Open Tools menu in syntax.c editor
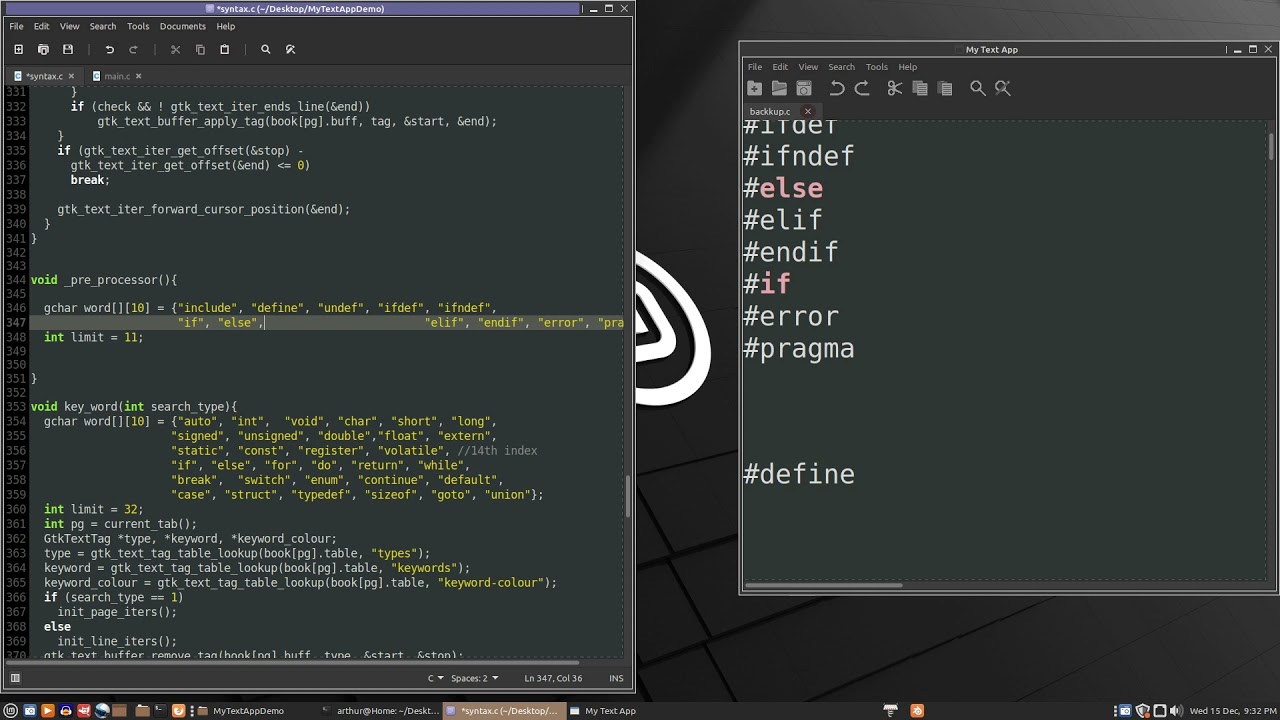Image resolution: width=1280 pixels, height=720 pixels. 138,26
